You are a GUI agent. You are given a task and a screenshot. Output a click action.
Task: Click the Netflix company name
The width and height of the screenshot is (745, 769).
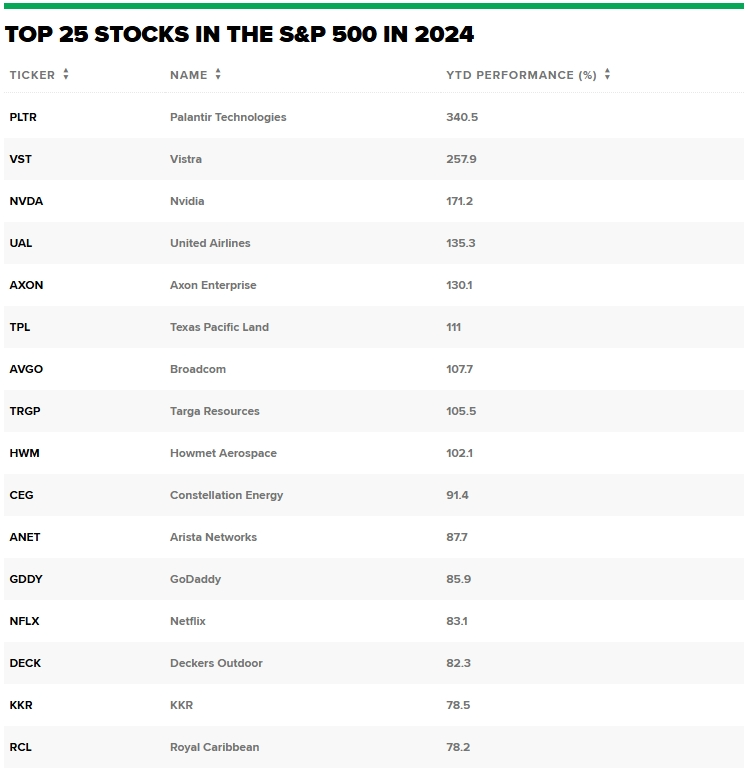click(188, 621)
